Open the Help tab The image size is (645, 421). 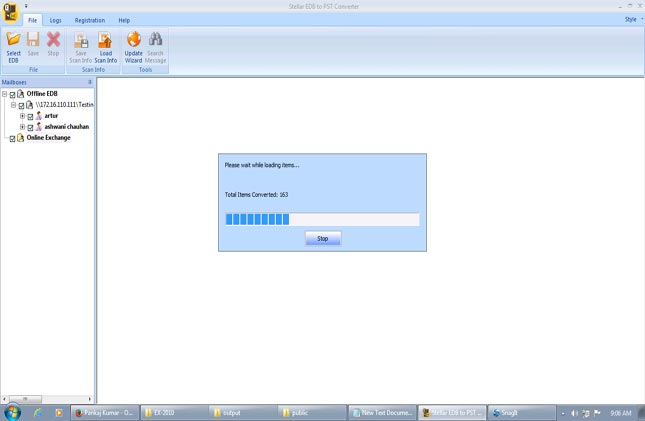pyautogui.click(x=124, y=20)
